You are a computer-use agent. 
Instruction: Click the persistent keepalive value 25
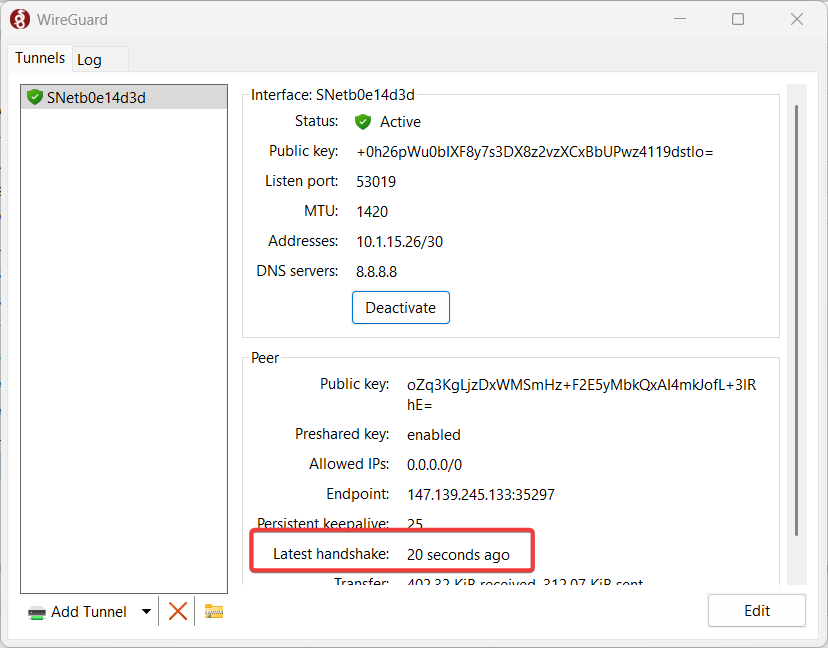[x=415, y=524]
